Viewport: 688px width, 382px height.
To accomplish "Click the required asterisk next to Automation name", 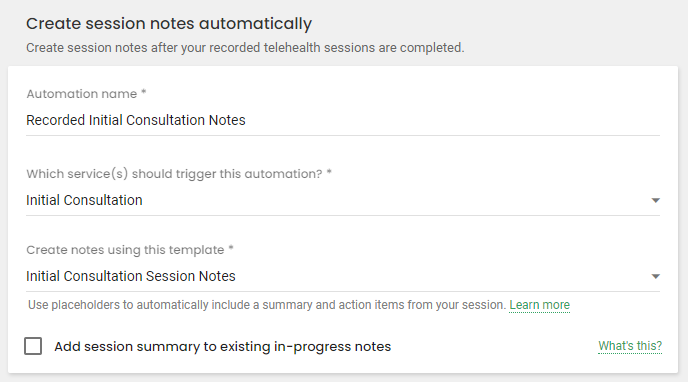I will click(143, 92).
